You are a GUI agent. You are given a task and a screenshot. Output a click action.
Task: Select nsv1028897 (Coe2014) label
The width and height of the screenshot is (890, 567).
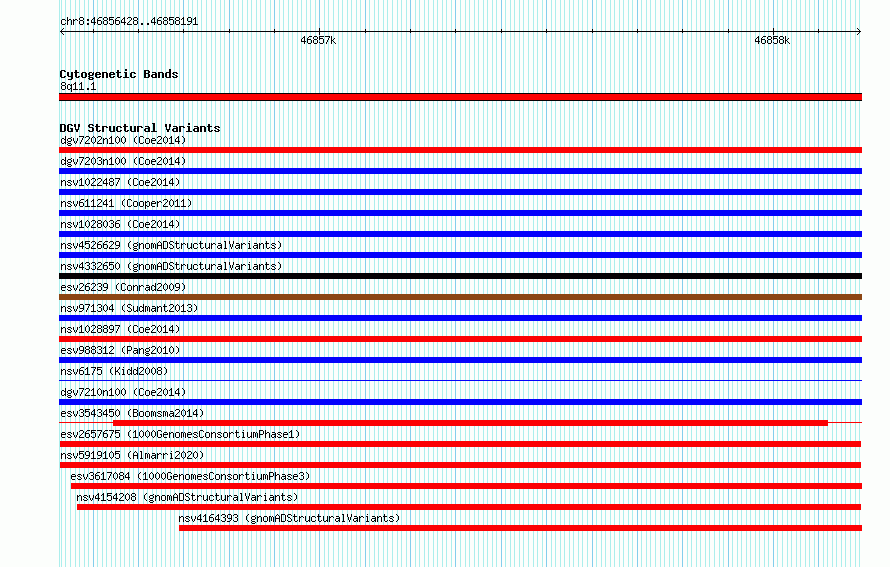120,329
